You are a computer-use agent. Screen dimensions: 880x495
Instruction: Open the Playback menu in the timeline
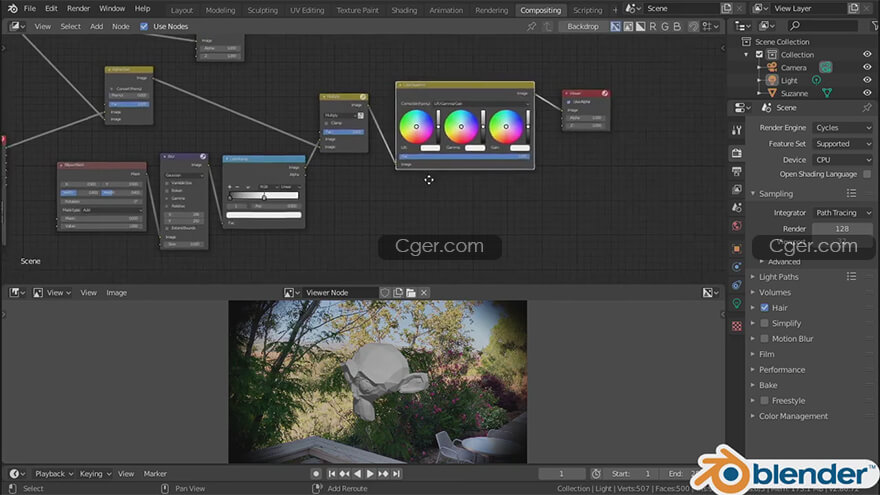click(49, 474)
